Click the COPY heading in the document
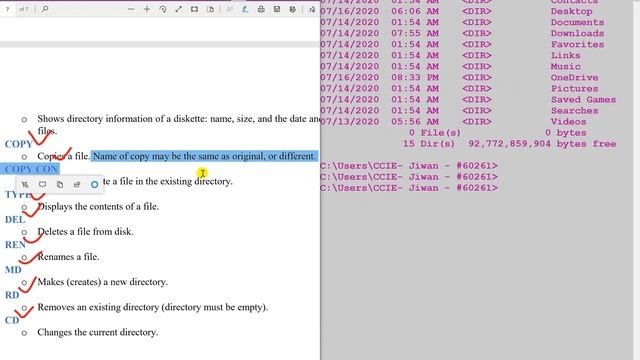The image size is (640, 360). click(19, 144)
